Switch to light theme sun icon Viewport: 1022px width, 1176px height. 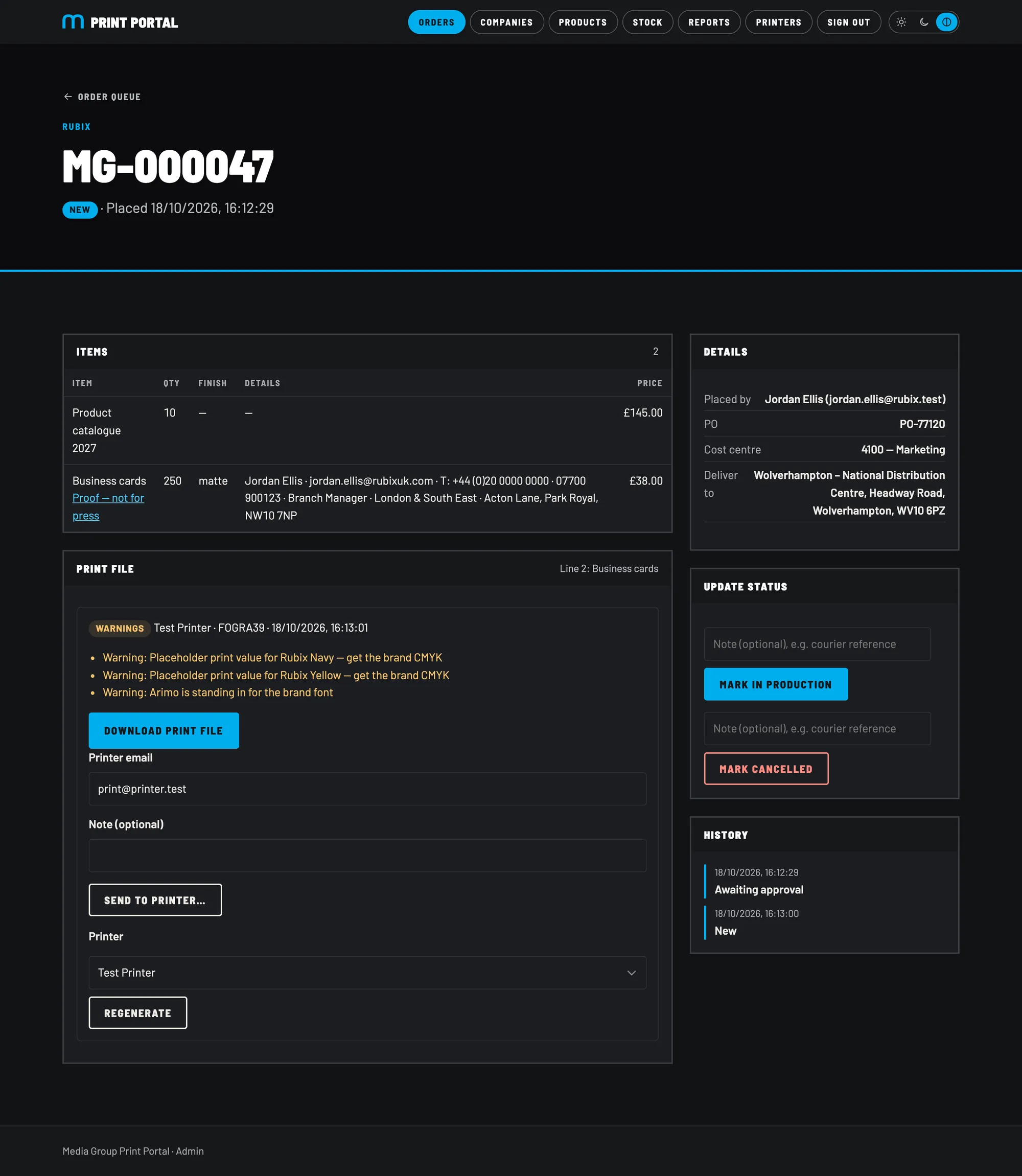click(901, 22)
